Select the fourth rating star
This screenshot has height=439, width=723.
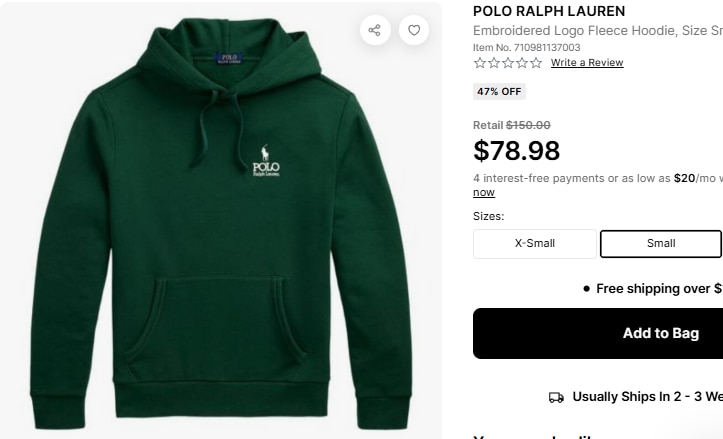tap(522, 63)
